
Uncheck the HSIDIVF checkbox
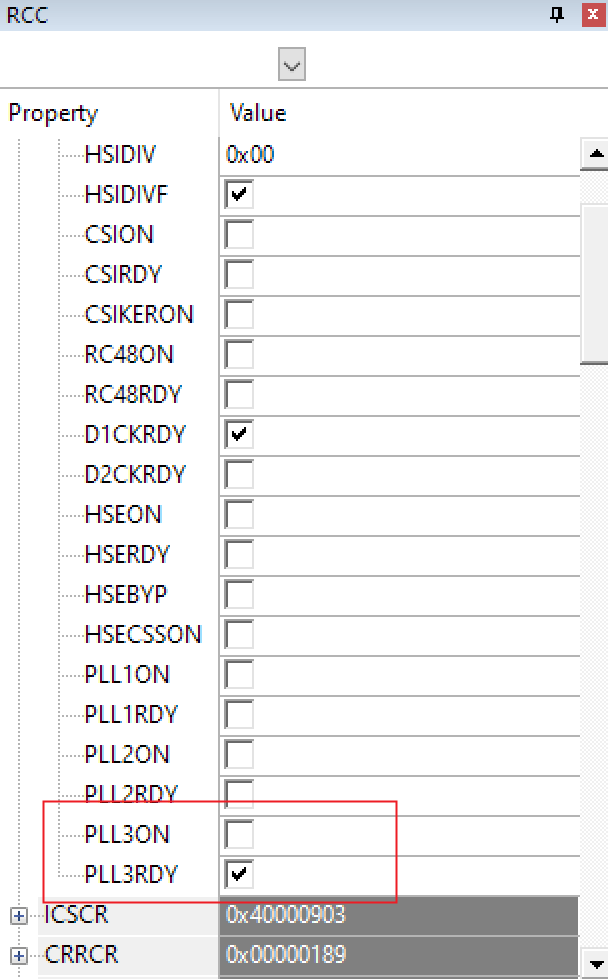[239, 194]
